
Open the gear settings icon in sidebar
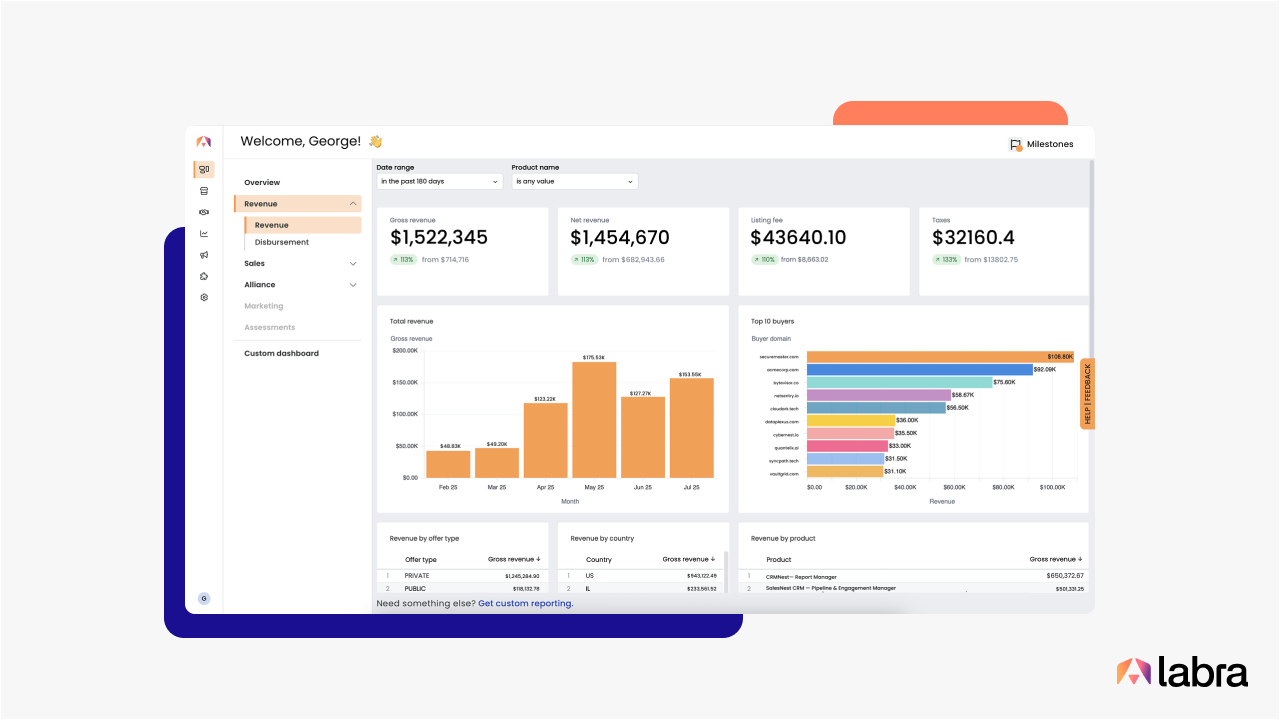pos(204,297)
